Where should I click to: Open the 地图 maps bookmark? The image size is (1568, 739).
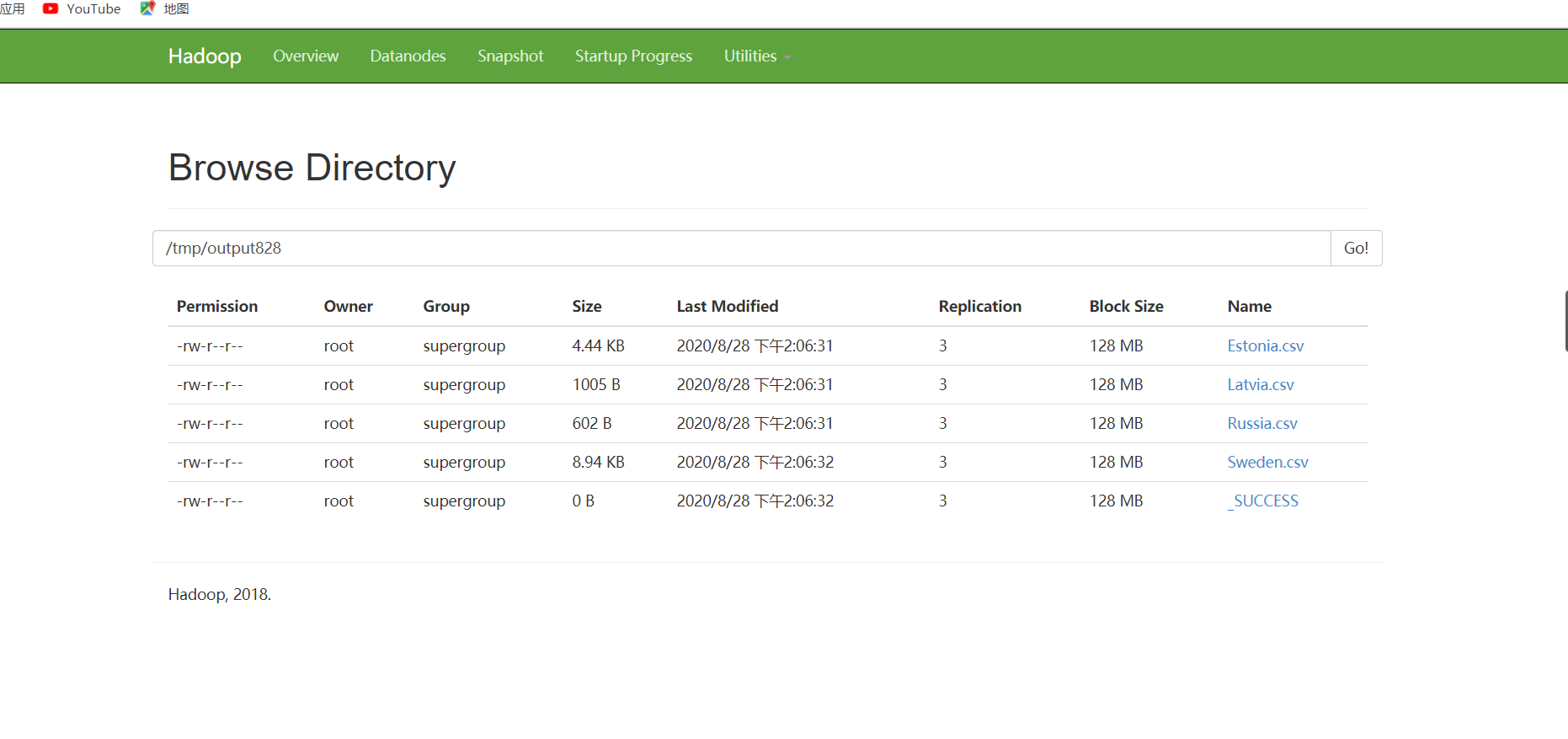[x=165, y=8]
